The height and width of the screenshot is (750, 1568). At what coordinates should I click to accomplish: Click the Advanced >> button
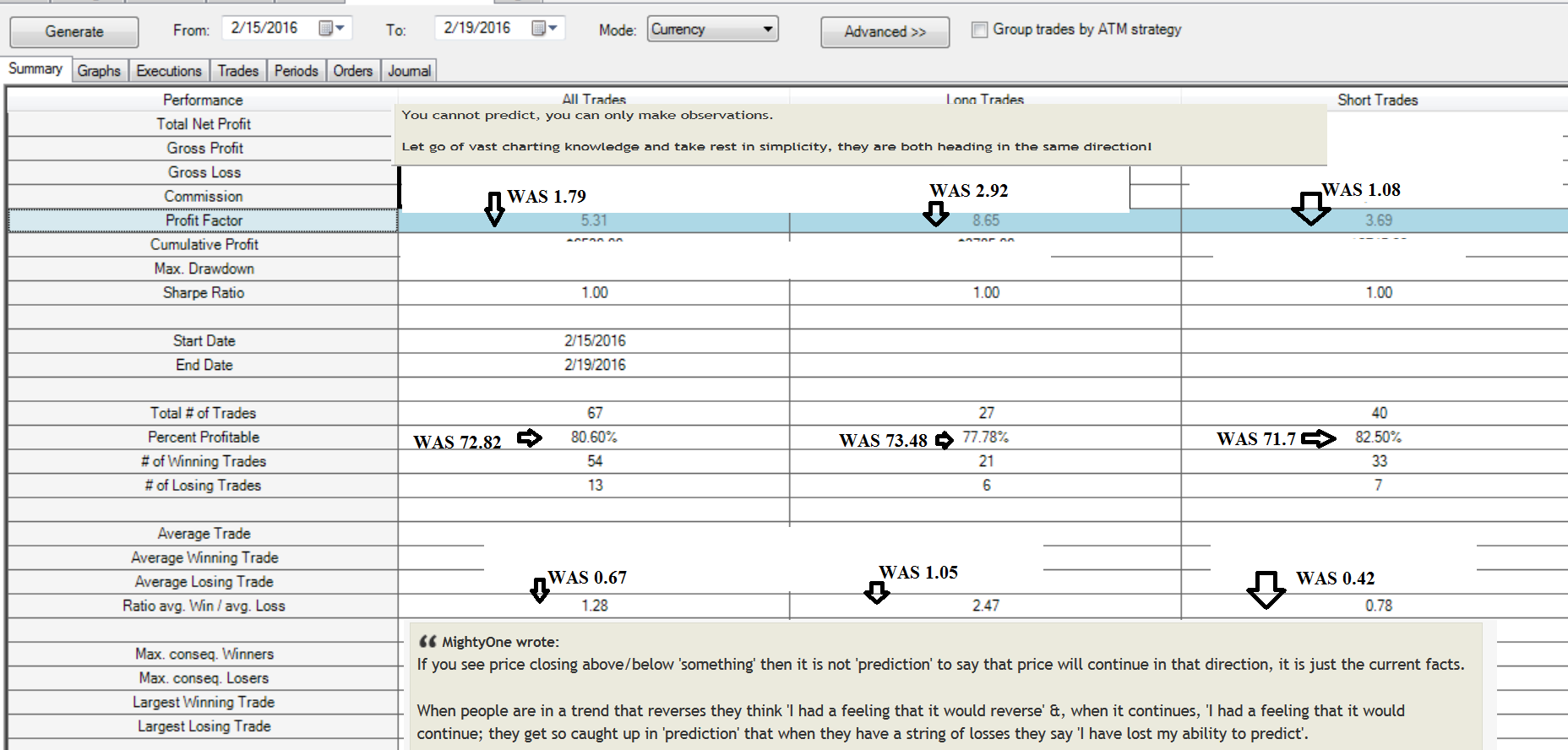885,32
